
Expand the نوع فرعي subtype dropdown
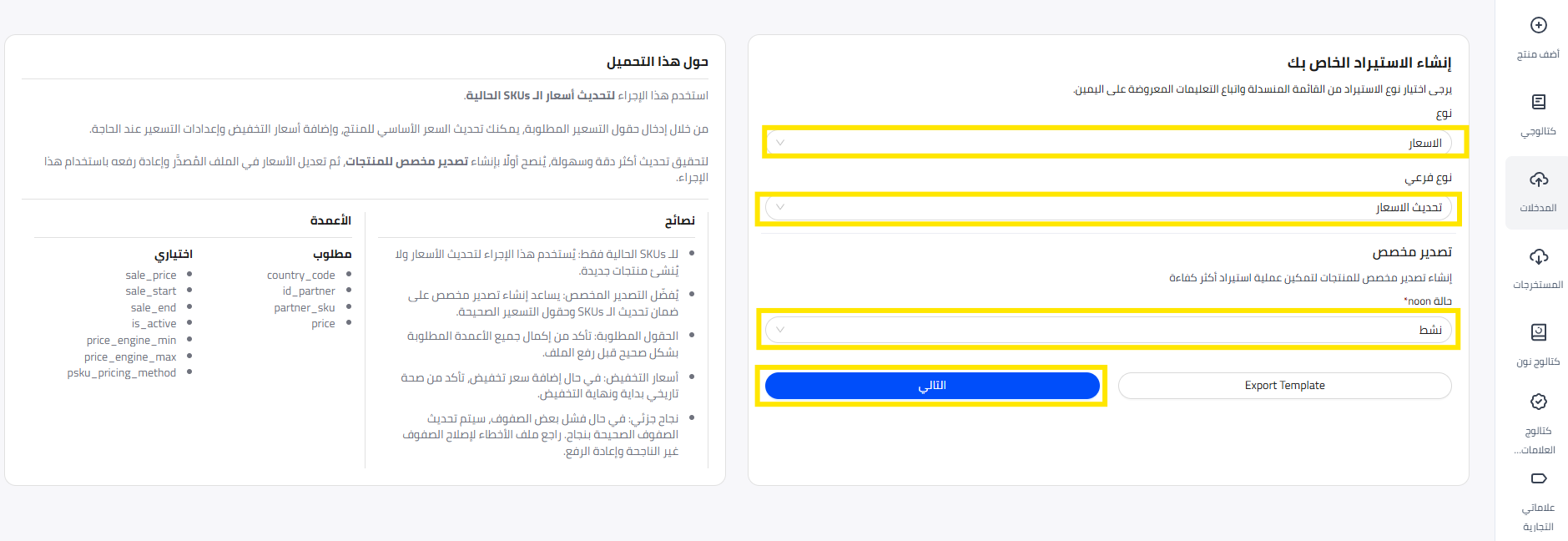1108,207
